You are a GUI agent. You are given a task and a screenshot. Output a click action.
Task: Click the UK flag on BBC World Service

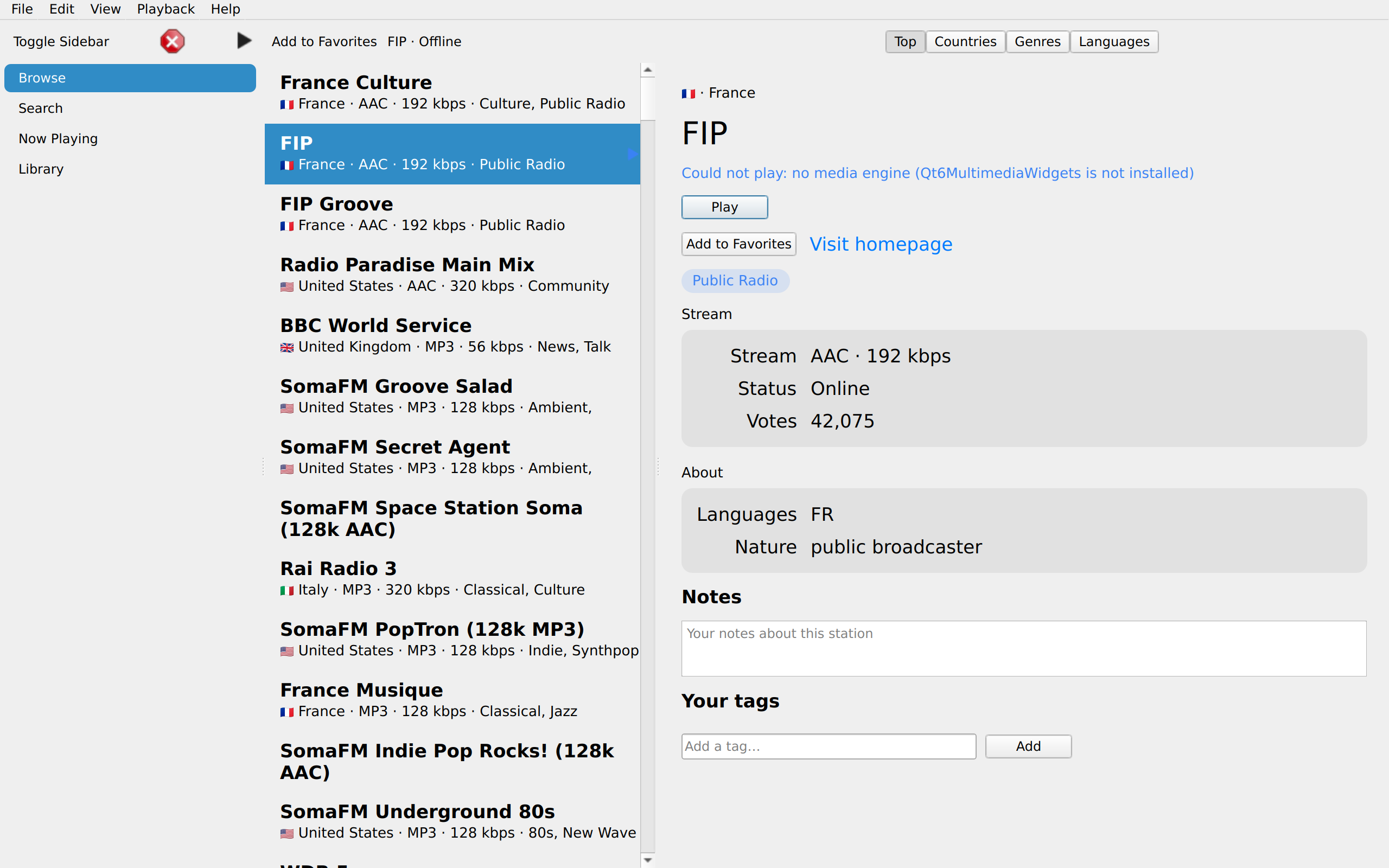(287, 347)
